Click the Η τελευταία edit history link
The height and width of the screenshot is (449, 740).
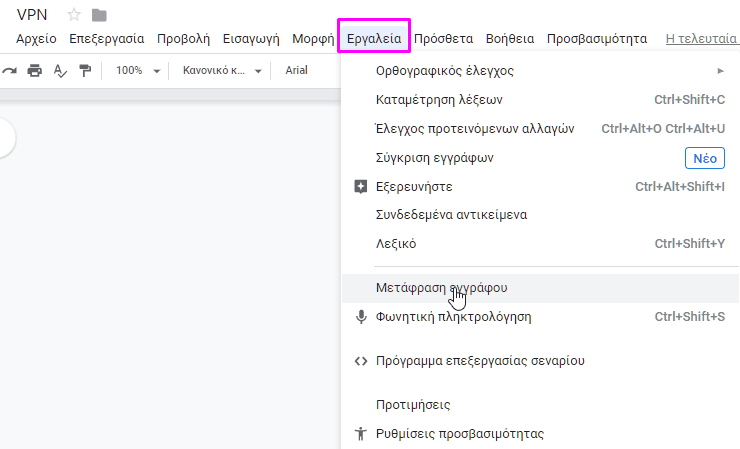[x=701, y=39]
